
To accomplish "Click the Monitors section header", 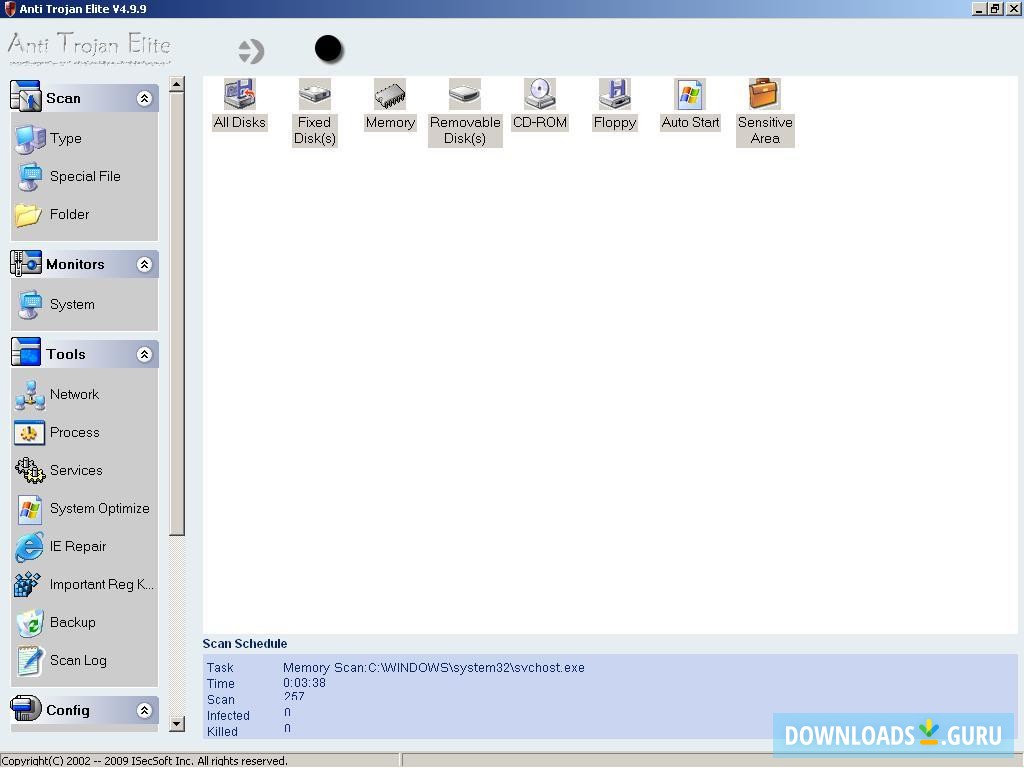I will (x=84, y=264).
